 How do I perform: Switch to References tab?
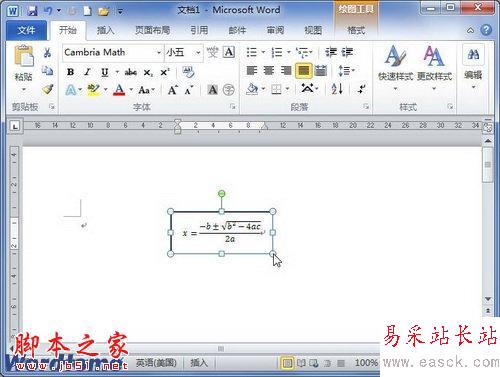pyautogui.click(x=199, y=30)
